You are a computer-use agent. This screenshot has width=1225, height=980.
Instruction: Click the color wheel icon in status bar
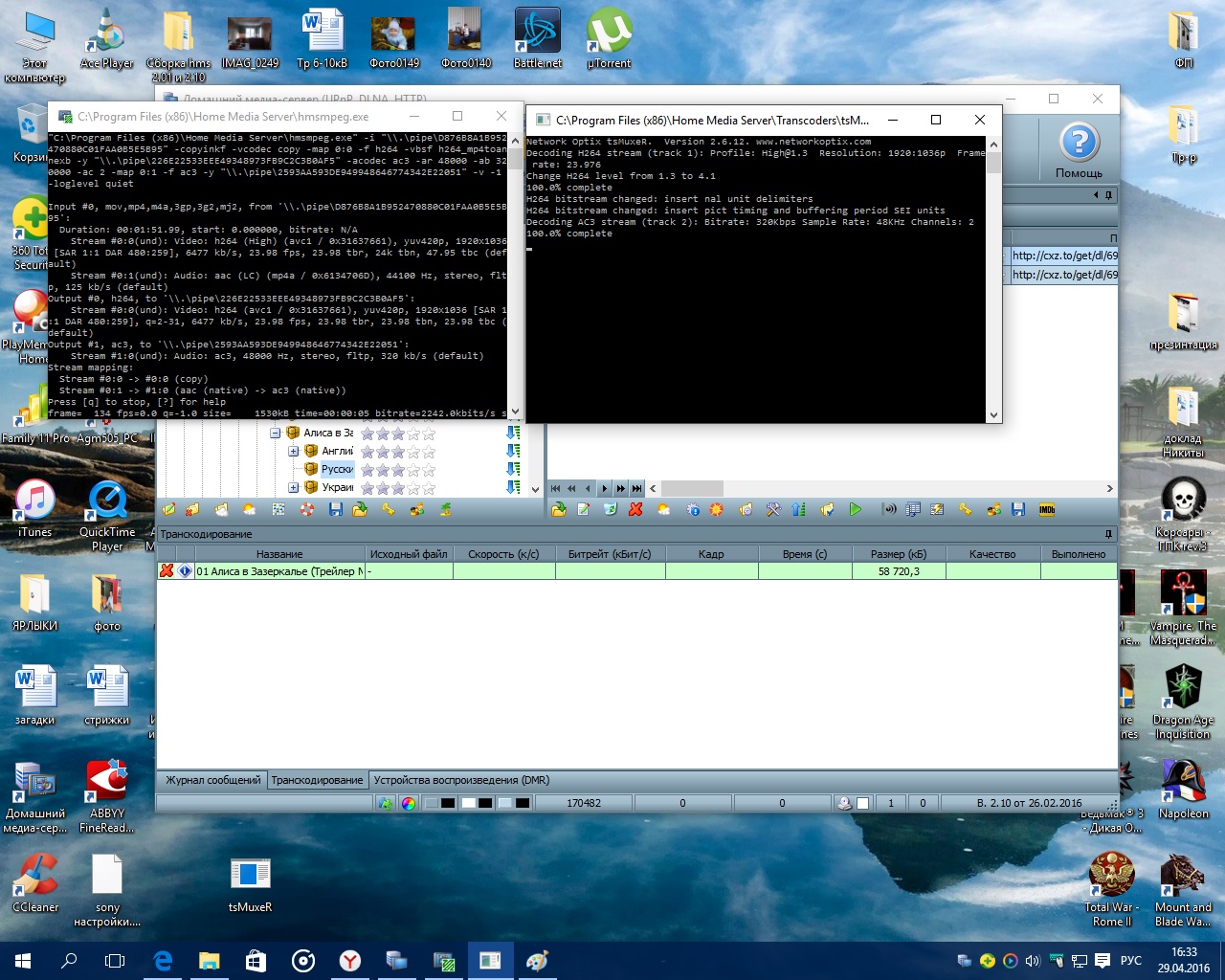pyautogui.click(x=409, y=803)
